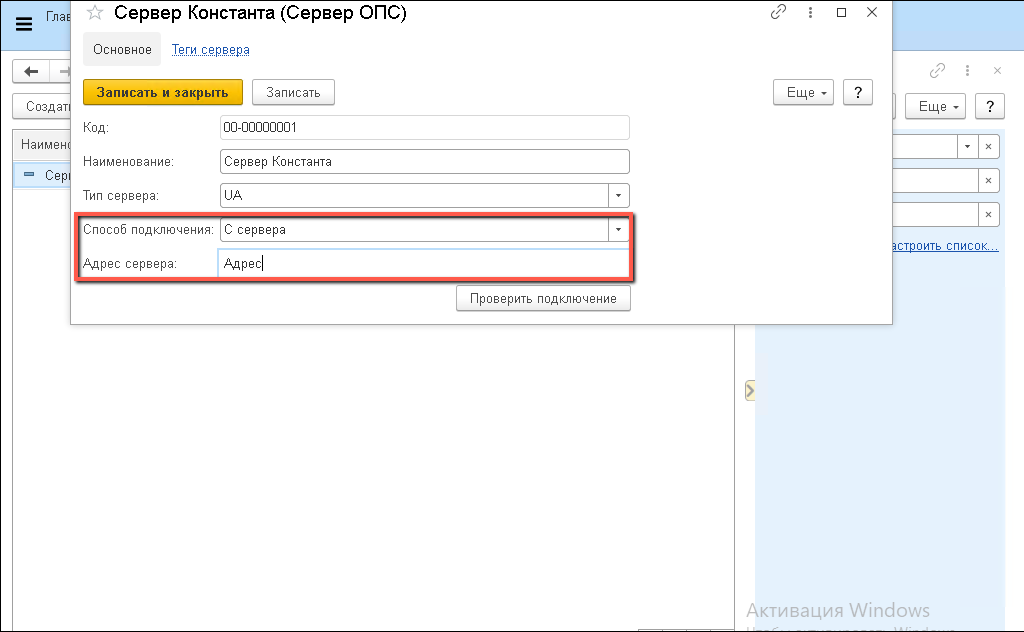Open help with dialog's question mark button
Image resolution: width=1024 pixels, height=632 pixels.
pyautogui.click(x=857, y=92)
